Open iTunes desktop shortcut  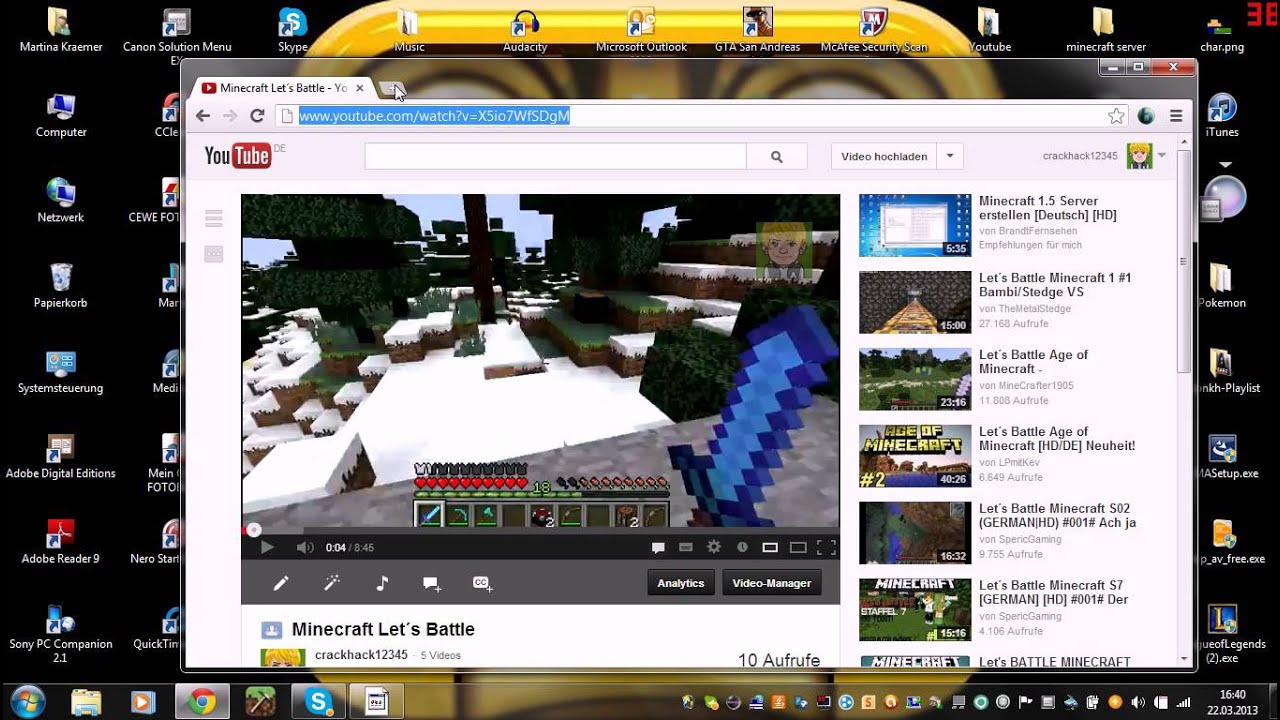point(1222,115)
